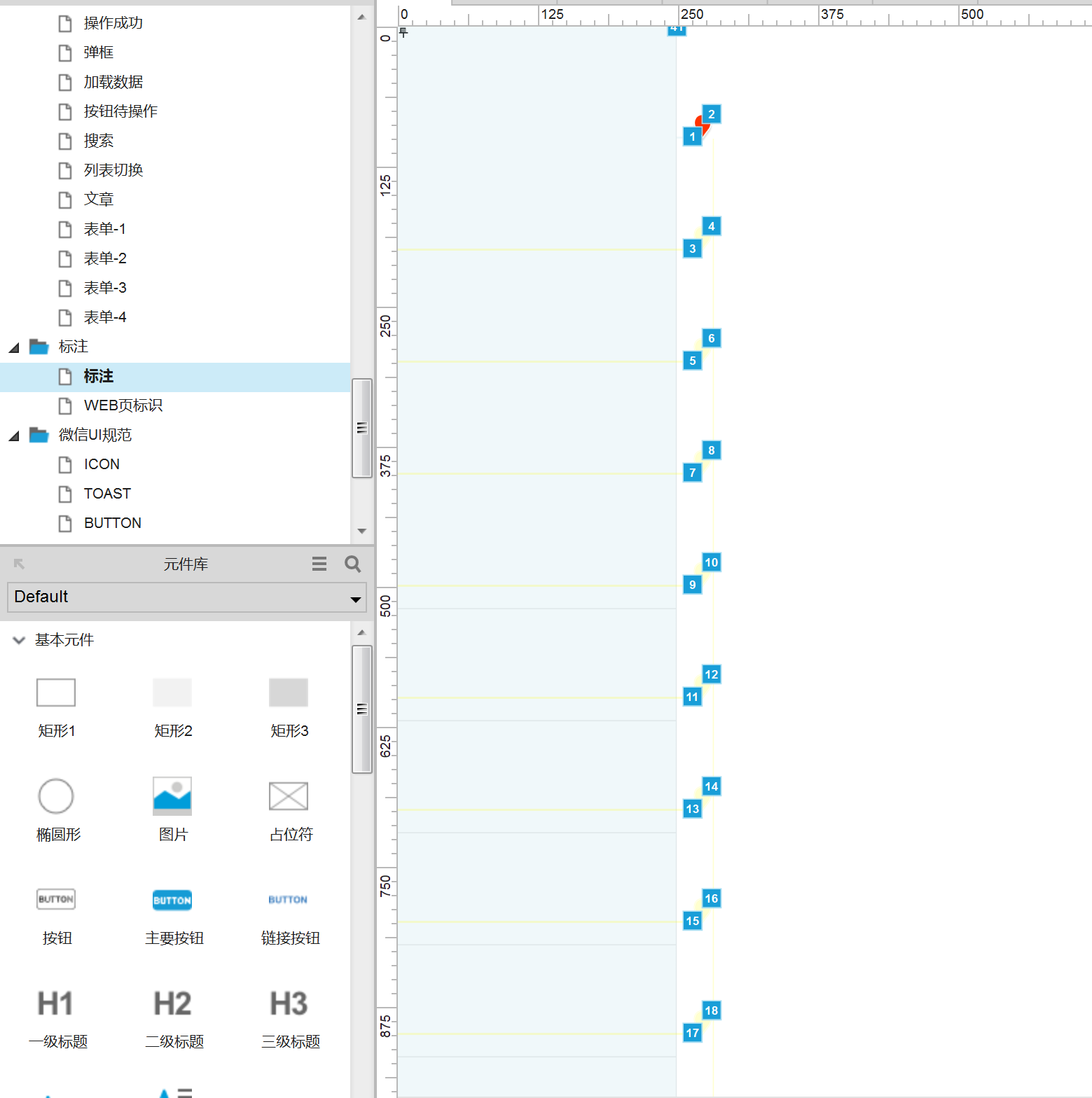Open the 表单-2 page
The width and height of the screenshot is (1092, 1098).
(105, 258)
